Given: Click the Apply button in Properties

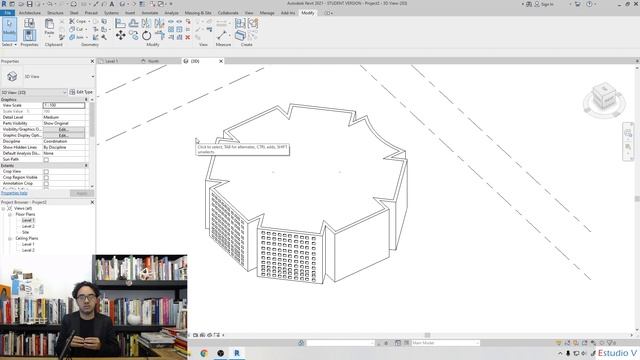Looking at the screenshot, I should click(x=82, y=193).
